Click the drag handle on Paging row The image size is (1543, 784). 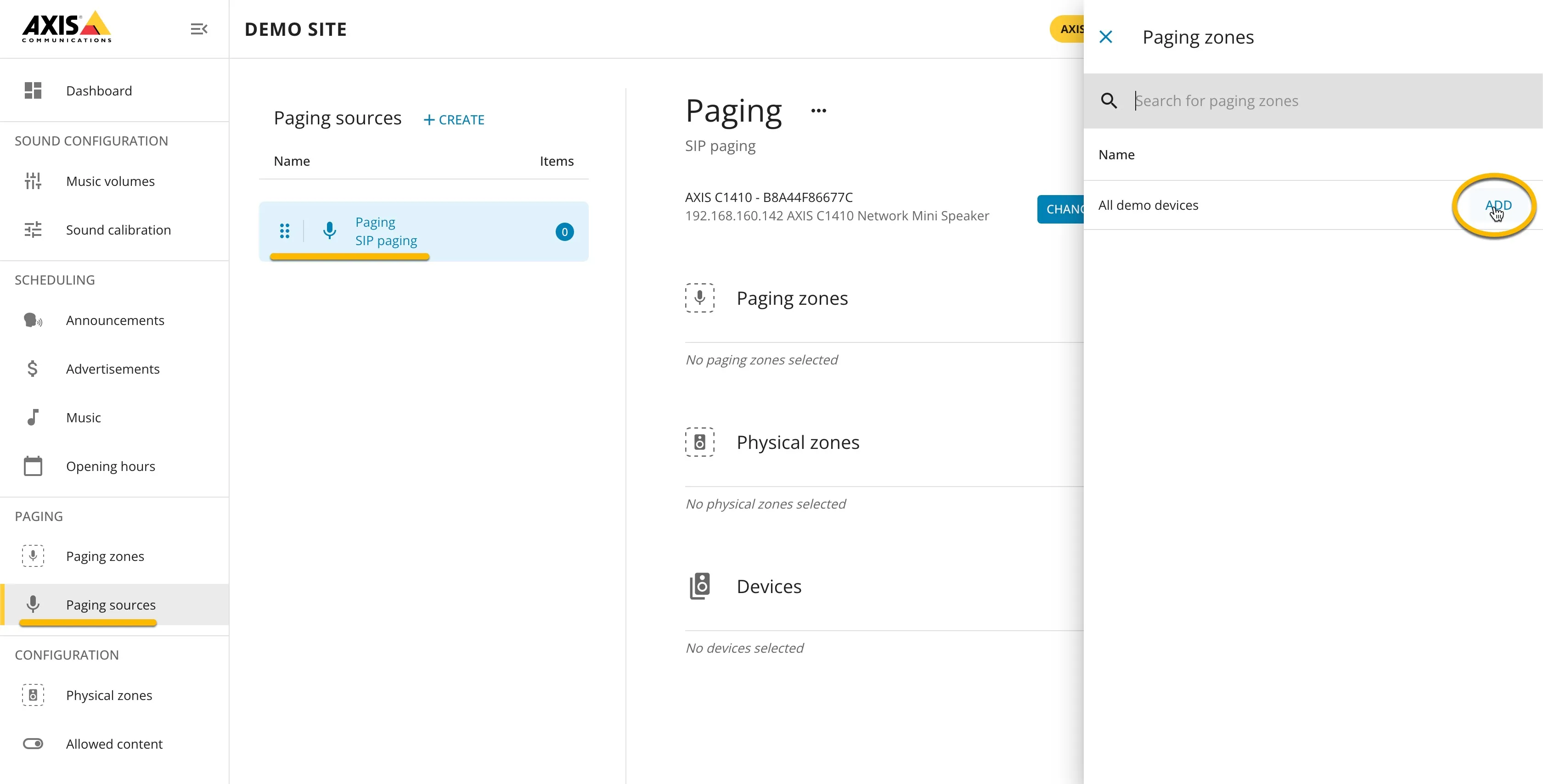[285, 231]
